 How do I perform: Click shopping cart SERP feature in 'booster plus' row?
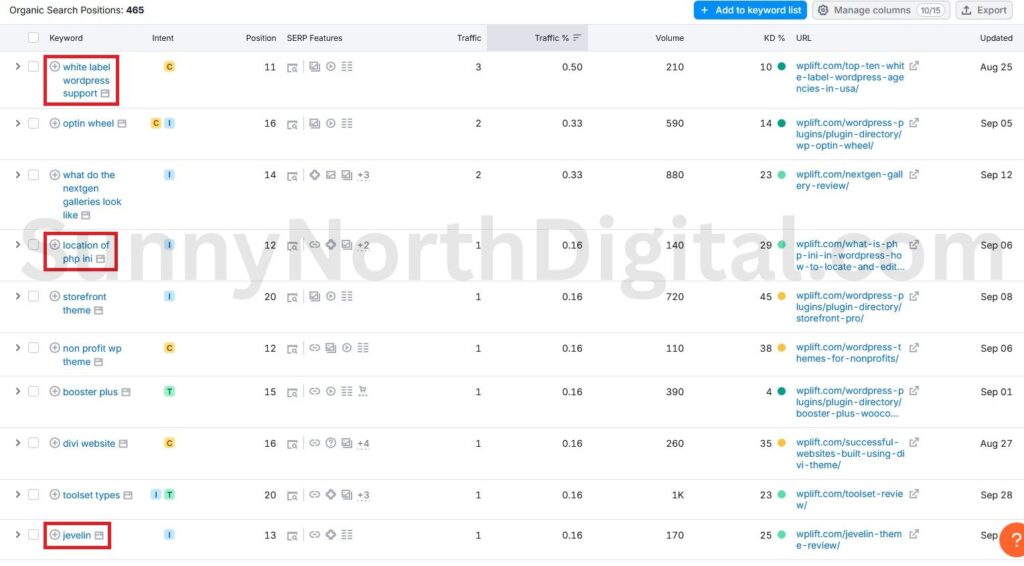pos(363,391)
